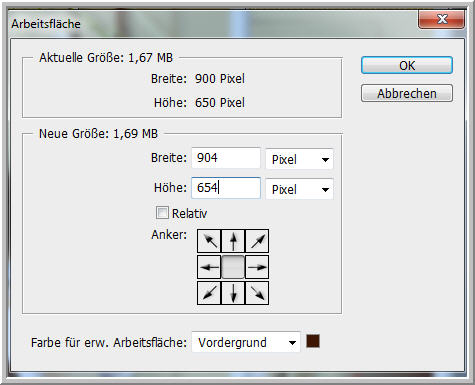Select the center anchor square
Image resolution: width=475 pixels, height=385 pixels.
tap(233, 267)
